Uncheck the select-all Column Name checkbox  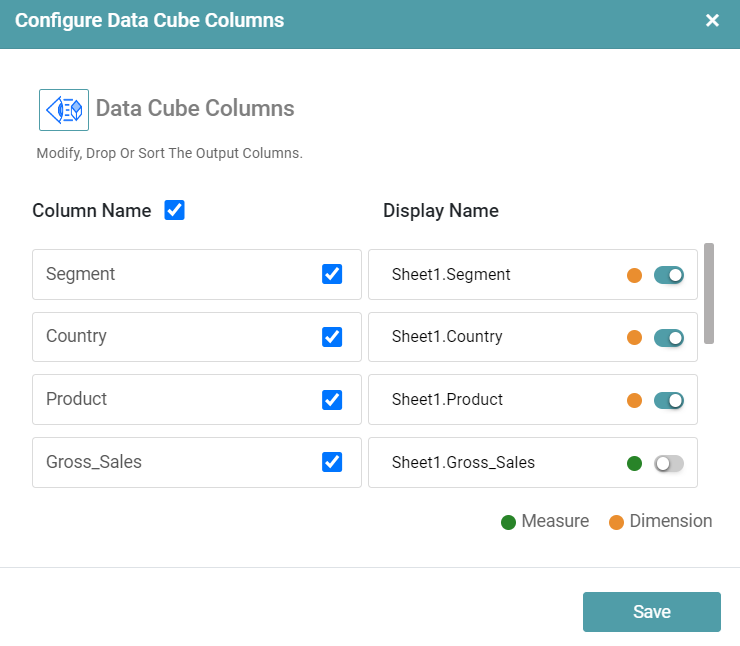pyautogui.click(x=174, y=210)
